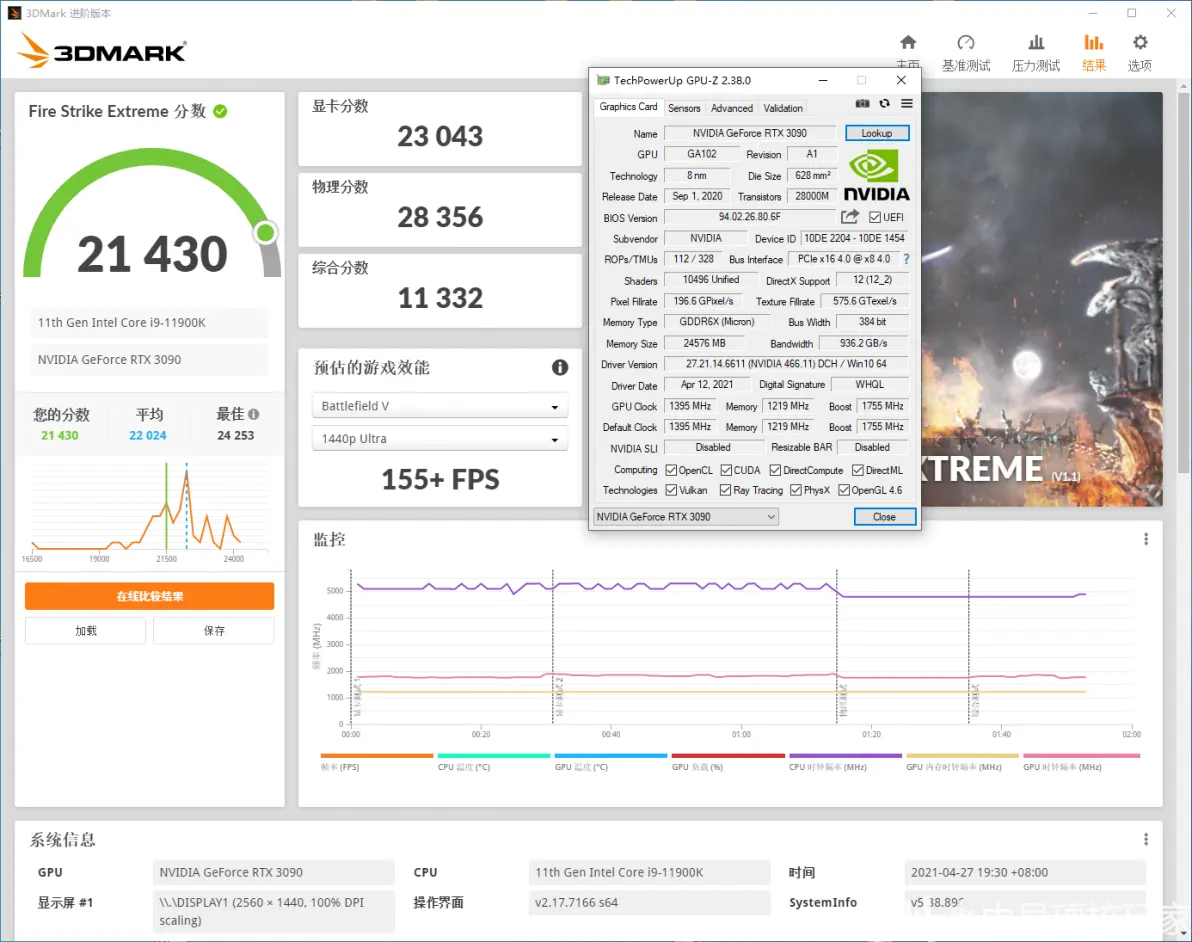Image resolution: width=1192 pixels, height=942 pixels.
Task: Toggle the PhysX checkbox
Action: 796,490
